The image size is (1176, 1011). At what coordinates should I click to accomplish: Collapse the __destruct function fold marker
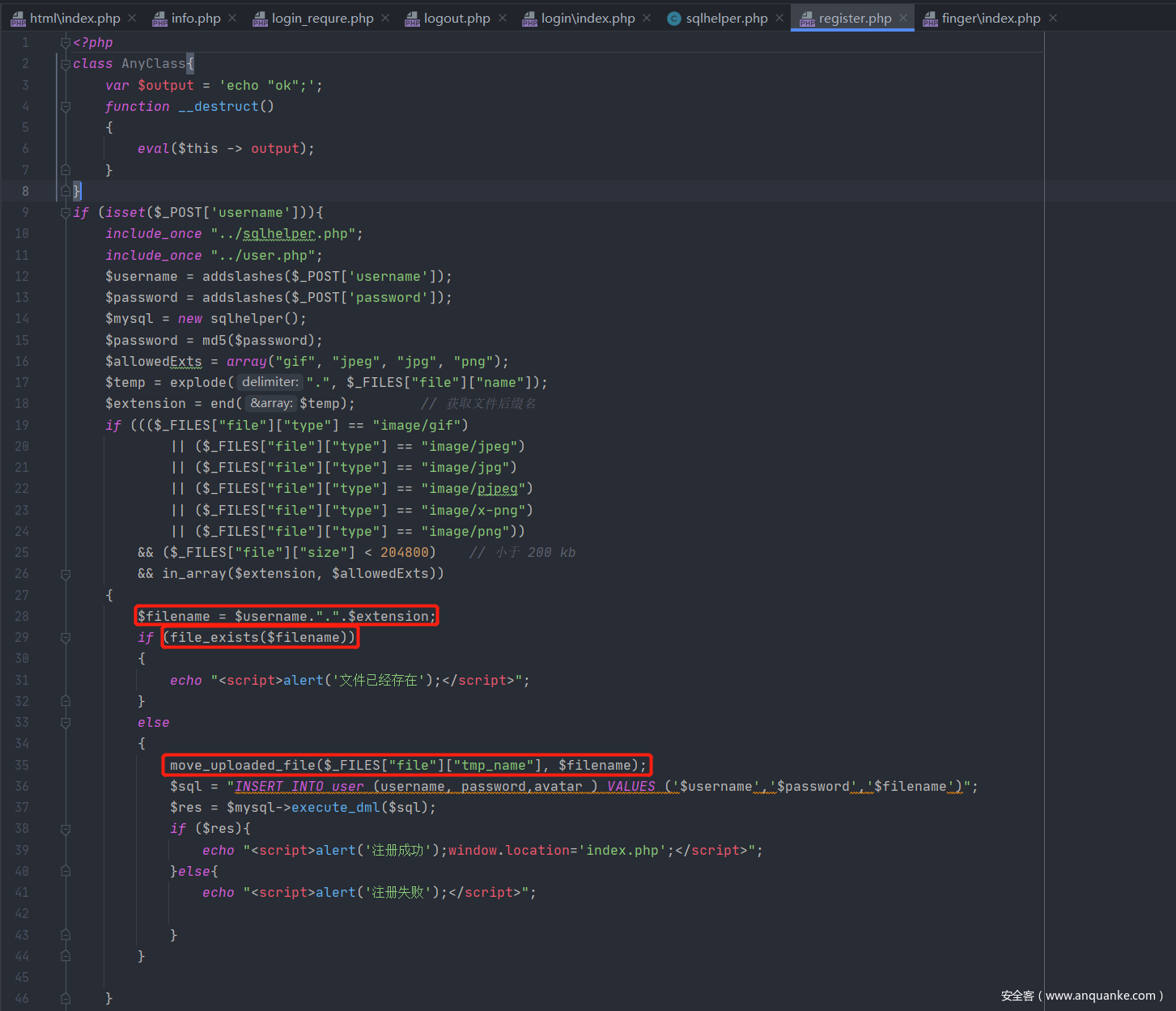click(x=66, y=106)
